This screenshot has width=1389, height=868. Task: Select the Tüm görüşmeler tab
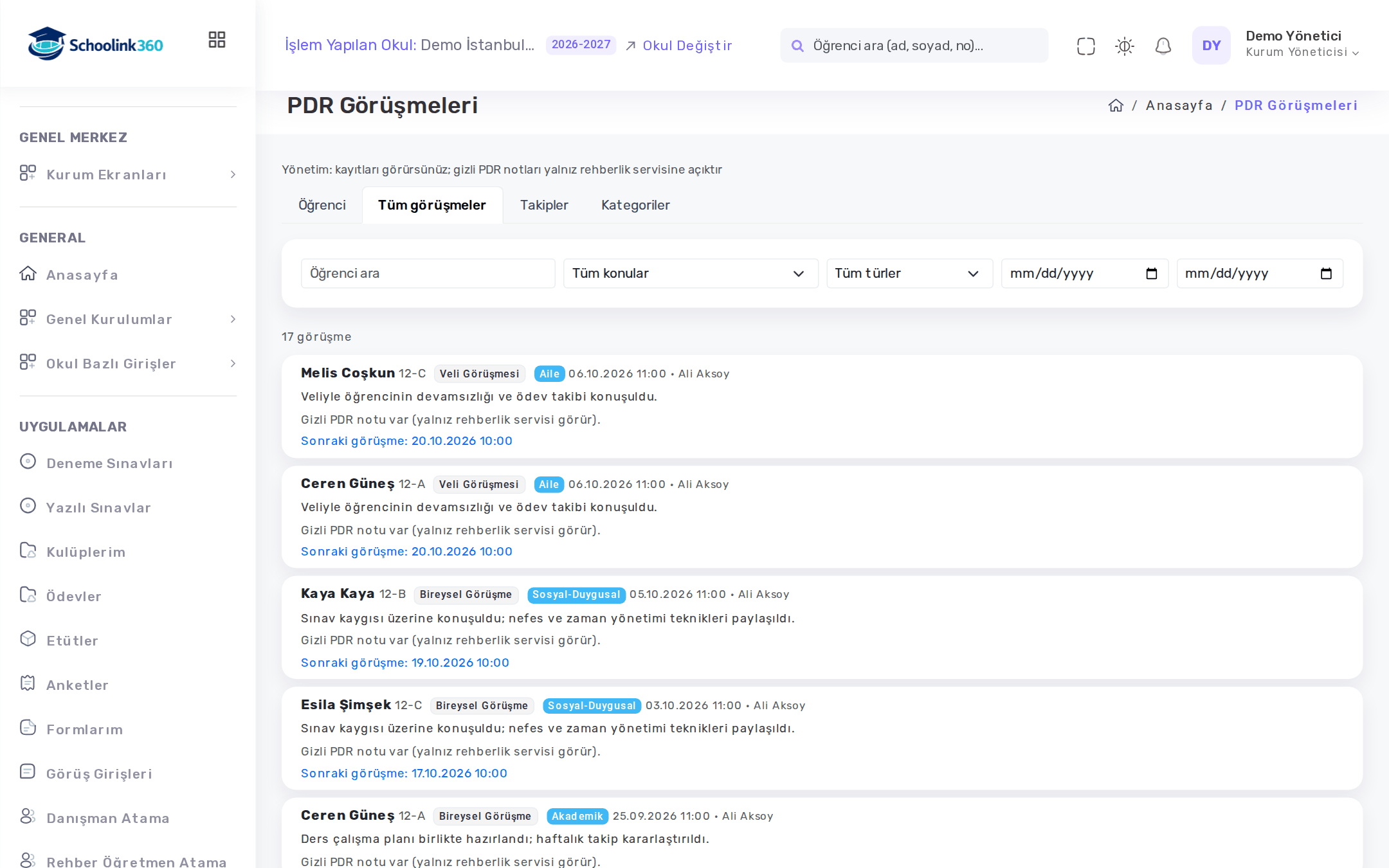432,205
